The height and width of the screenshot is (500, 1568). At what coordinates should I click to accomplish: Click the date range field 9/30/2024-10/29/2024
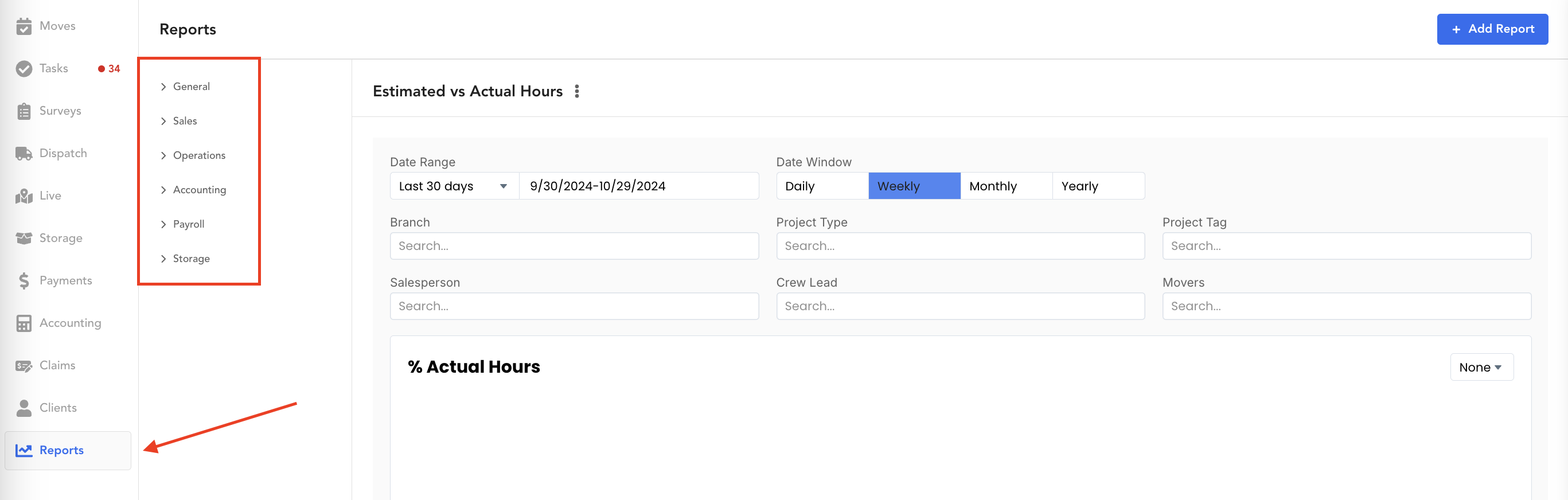(638, 186)
